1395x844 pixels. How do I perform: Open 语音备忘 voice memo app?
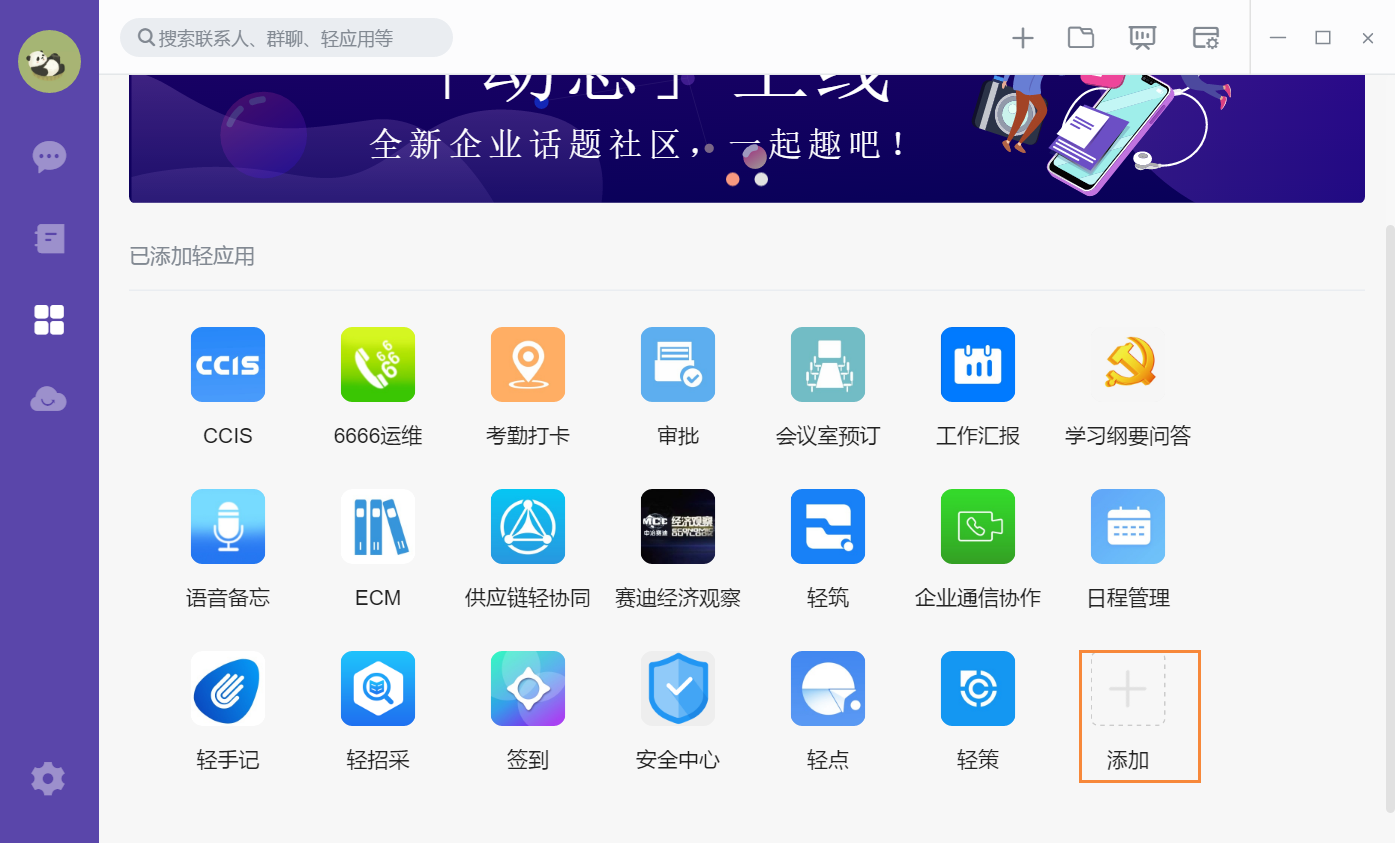[x=228, y=527]
